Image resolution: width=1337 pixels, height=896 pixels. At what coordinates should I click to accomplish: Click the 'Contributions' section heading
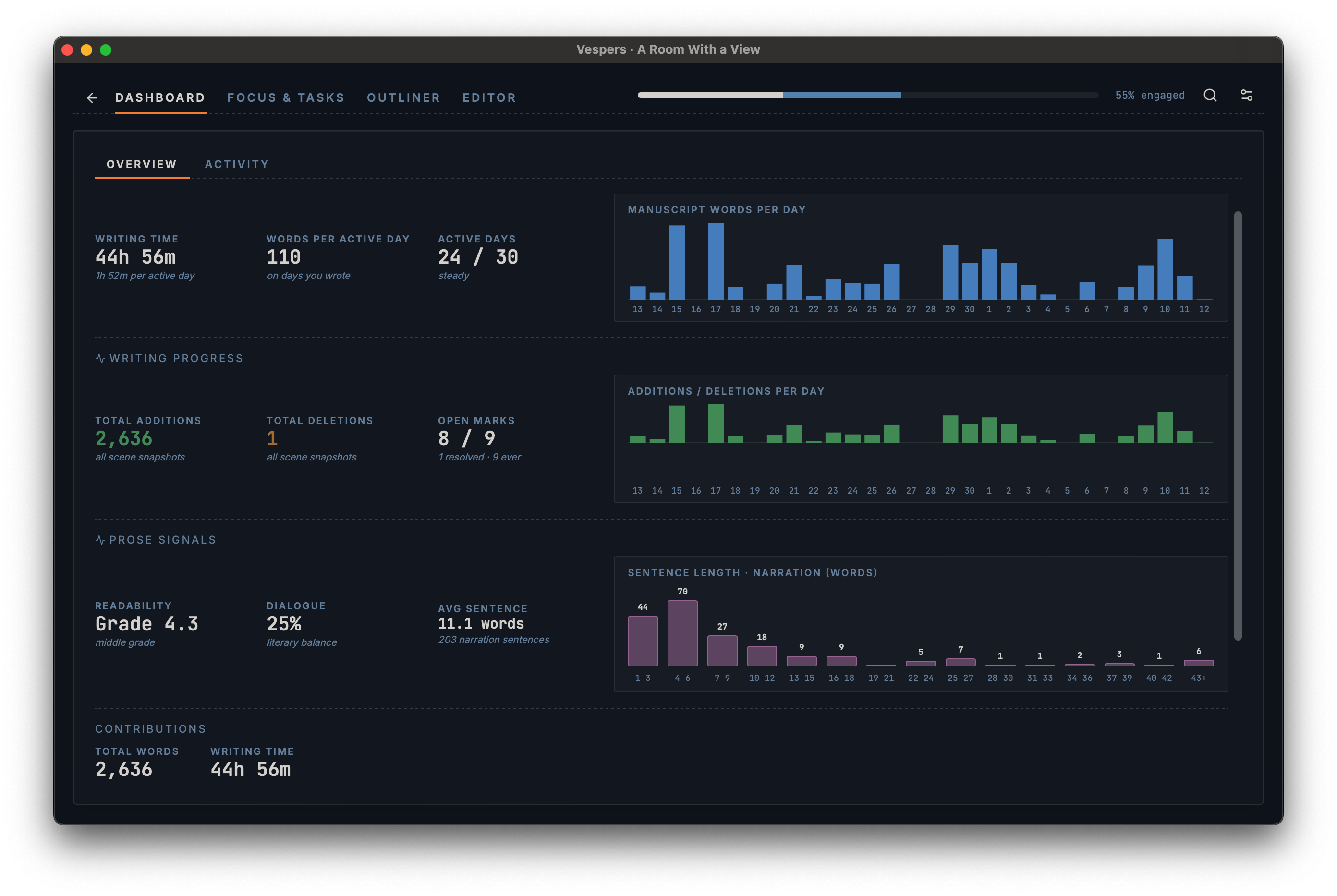tap(150, 729)
